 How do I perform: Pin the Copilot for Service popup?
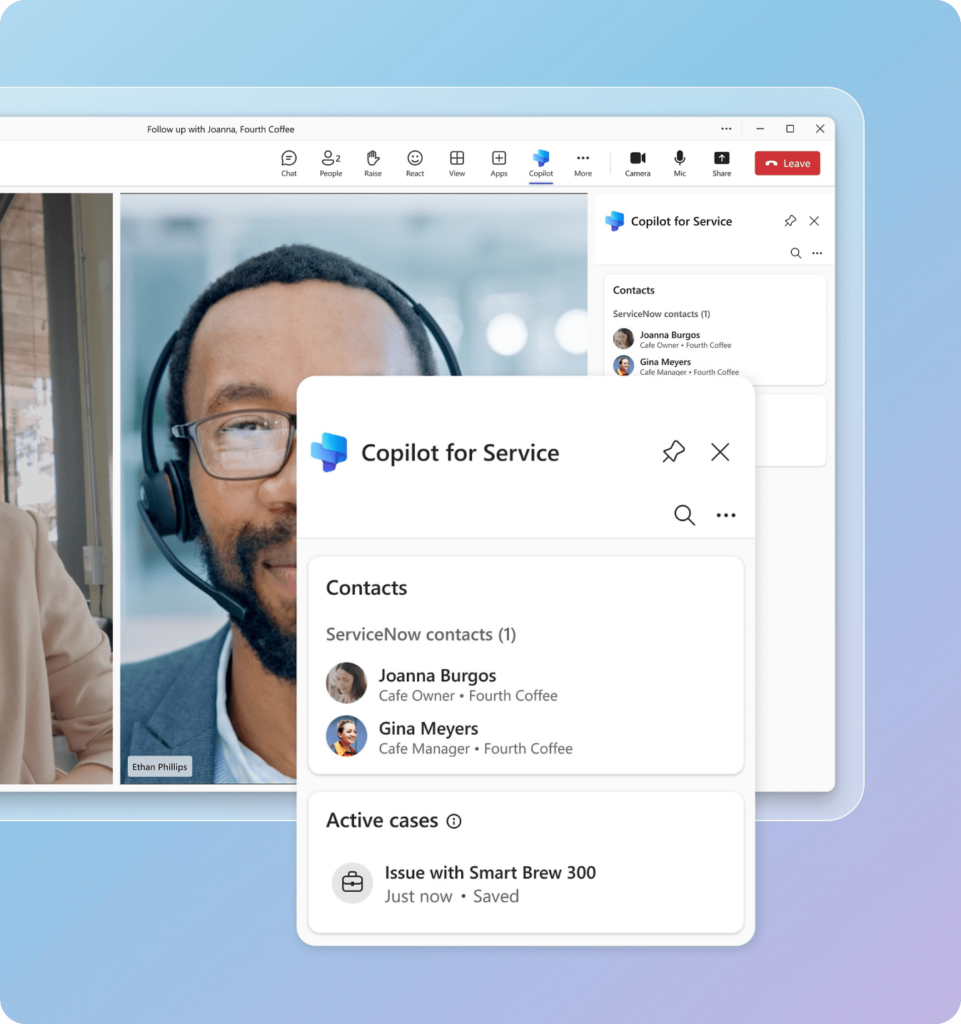[x=672, y=452]
